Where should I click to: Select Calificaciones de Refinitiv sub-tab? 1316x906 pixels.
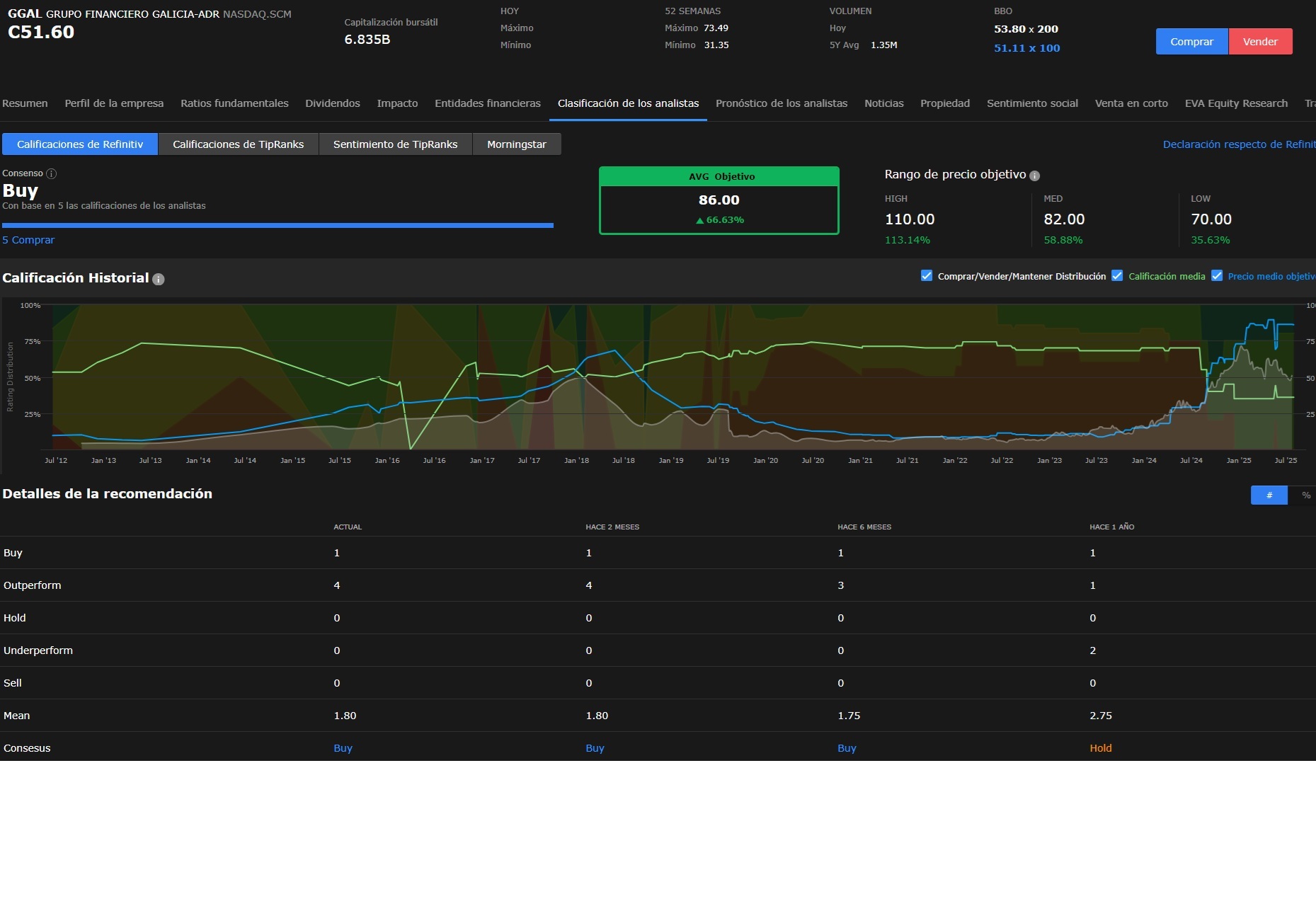coord(80,144)
